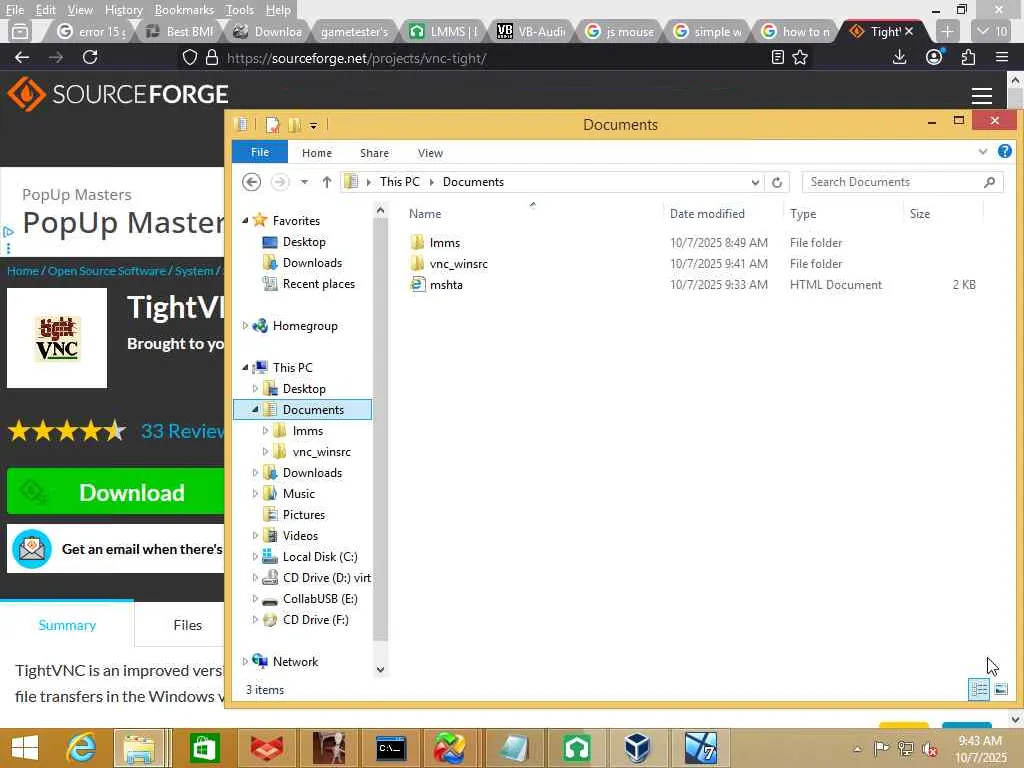Click the Explorer Forward navigation arrow

(280, 182)
